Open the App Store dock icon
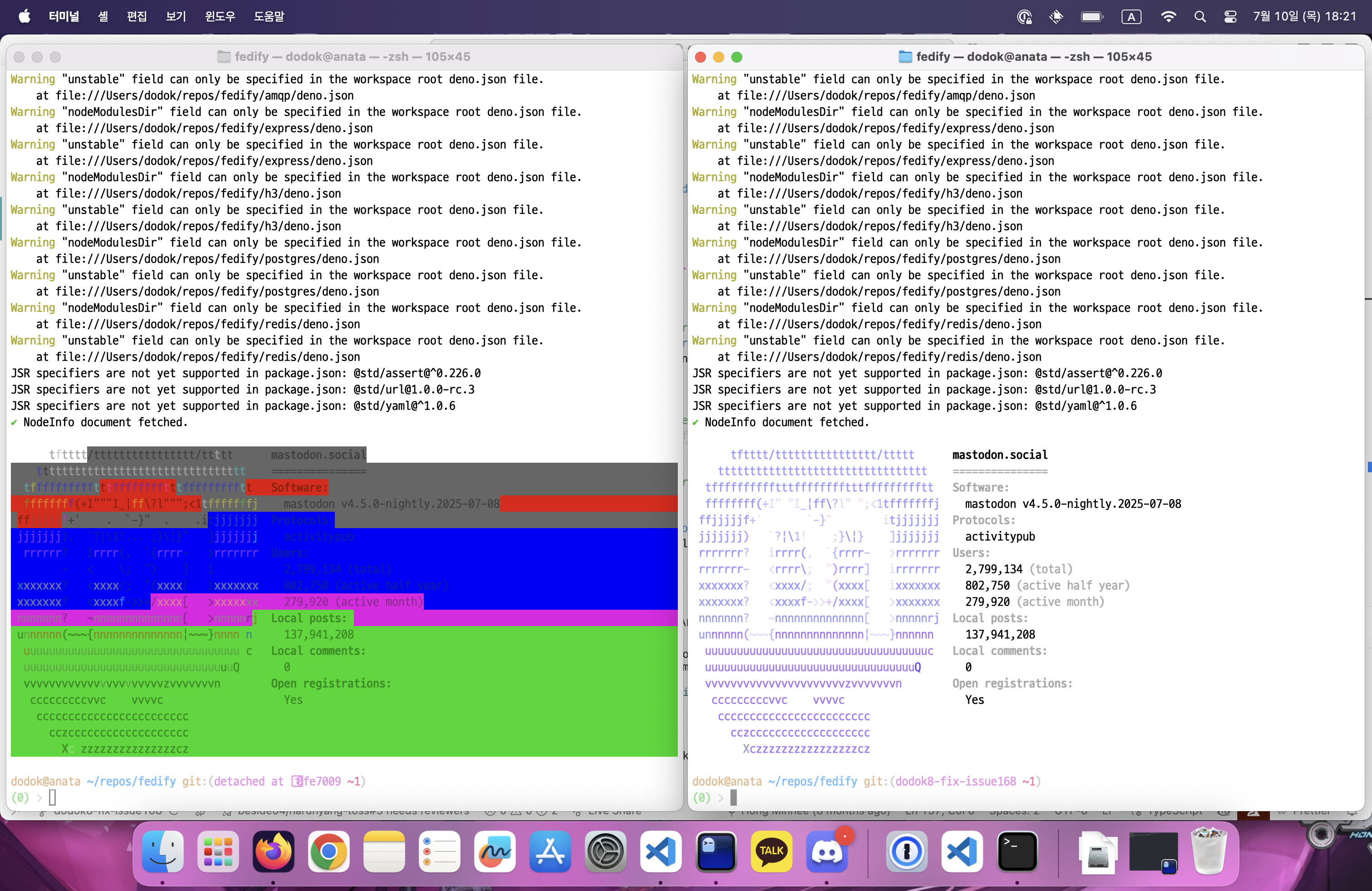 [x=550, y=852]
